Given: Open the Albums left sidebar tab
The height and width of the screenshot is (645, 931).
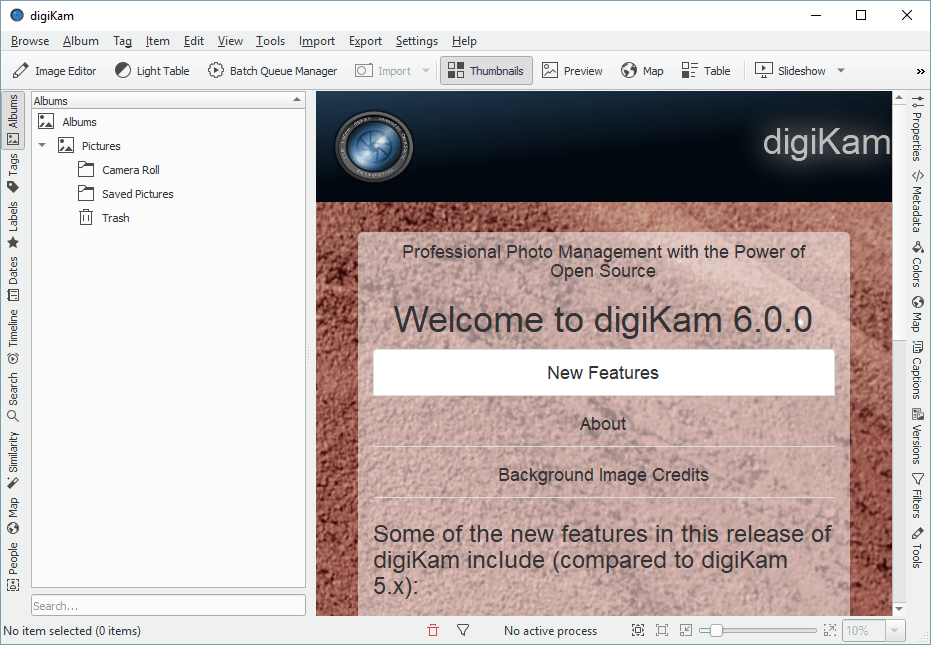Looking at the screenshot, I should [13, 119].
